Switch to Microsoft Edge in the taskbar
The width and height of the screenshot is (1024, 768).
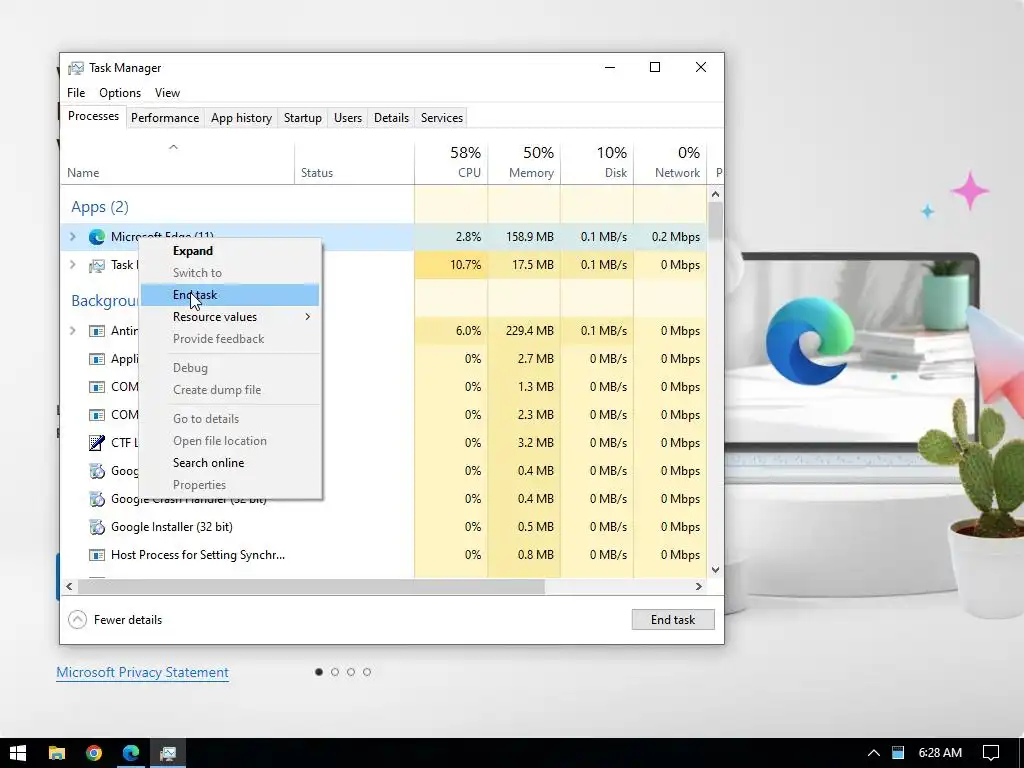[x=131, y=753]
